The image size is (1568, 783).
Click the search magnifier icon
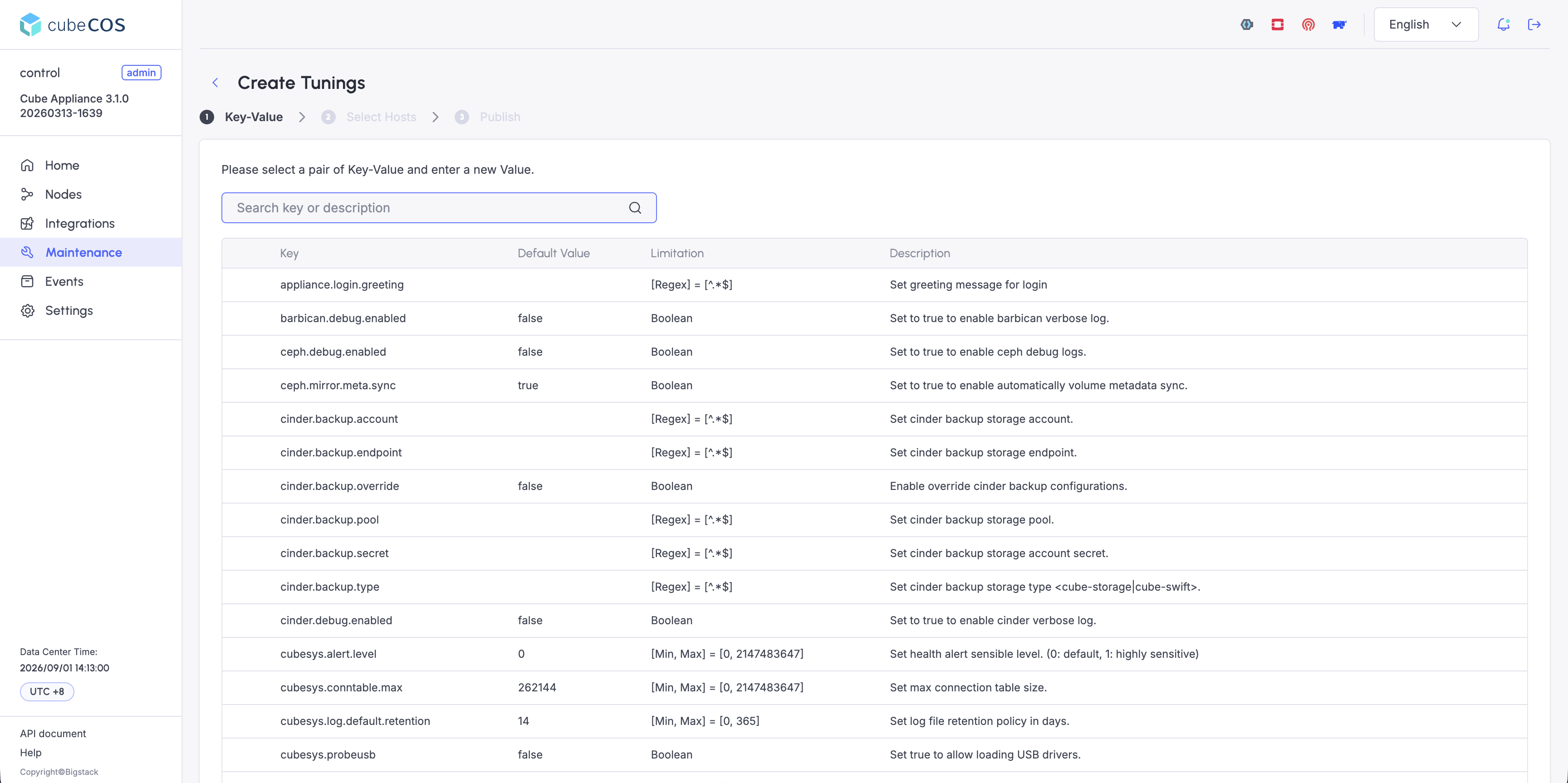click(x=635, y=208)
